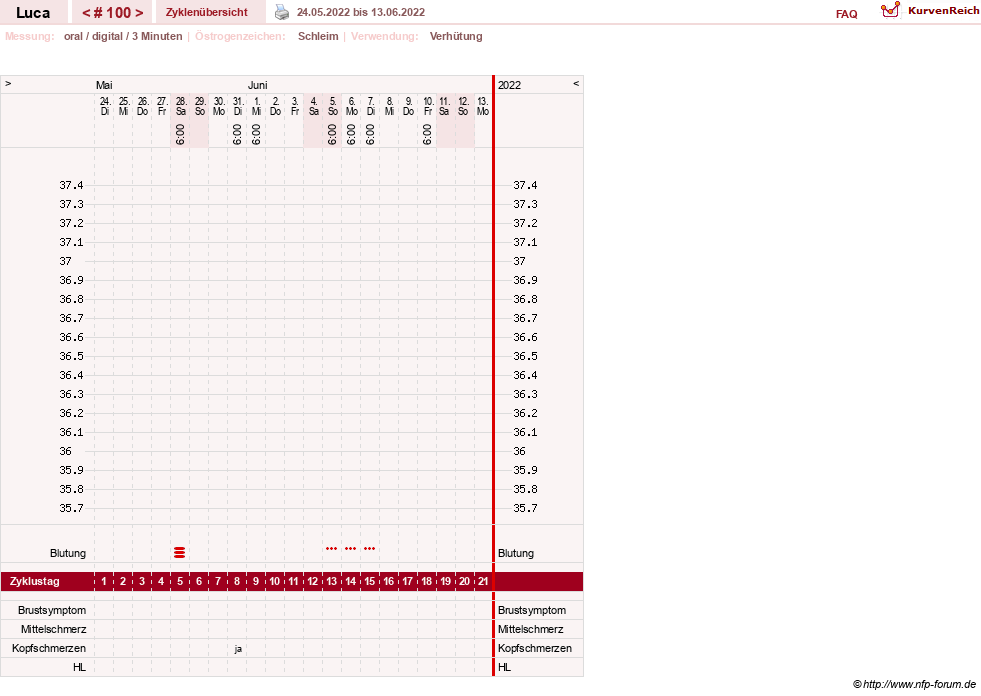Viewport: 981px width, 696px height.
Task: Click the year label 2022
Action: [509, 85]
